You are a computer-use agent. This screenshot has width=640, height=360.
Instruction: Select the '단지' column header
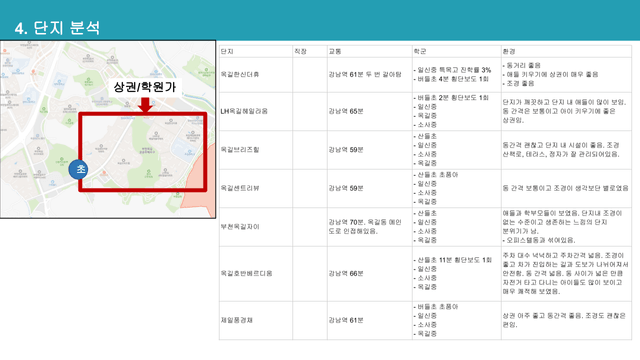pyautogui.click(x=256, y=51)
